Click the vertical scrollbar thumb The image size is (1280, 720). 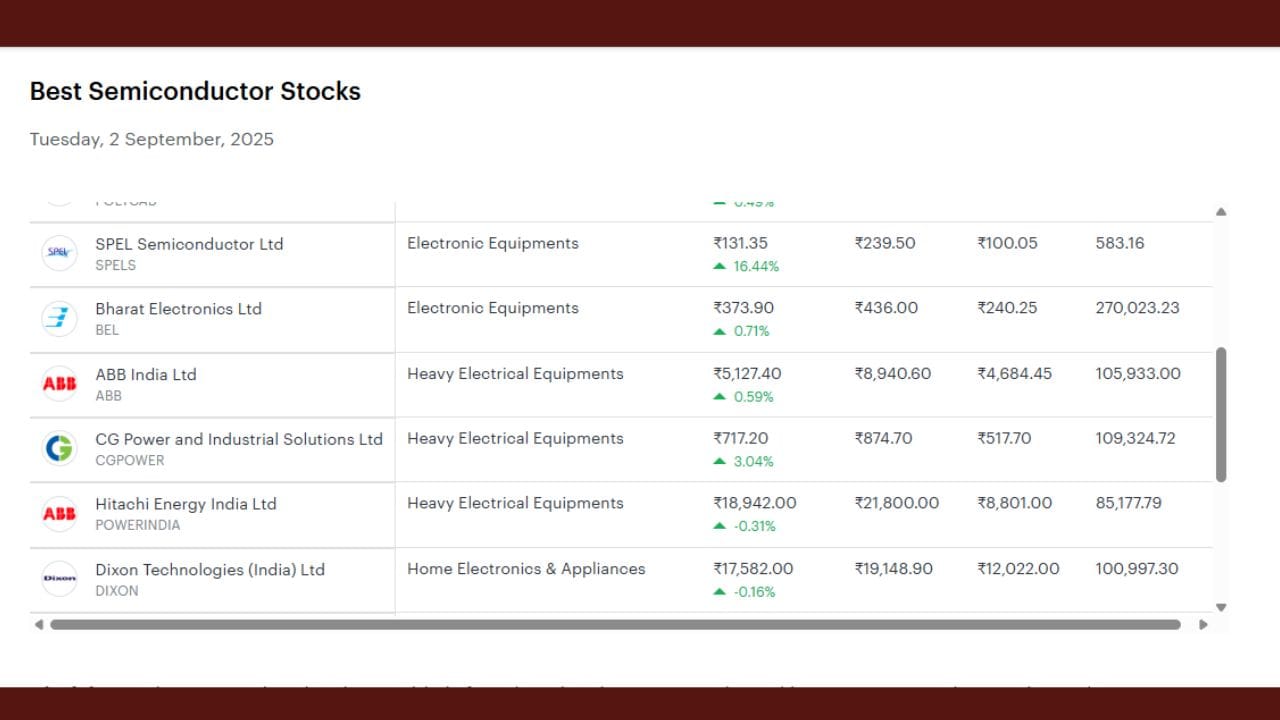[x=1221, y=415]
